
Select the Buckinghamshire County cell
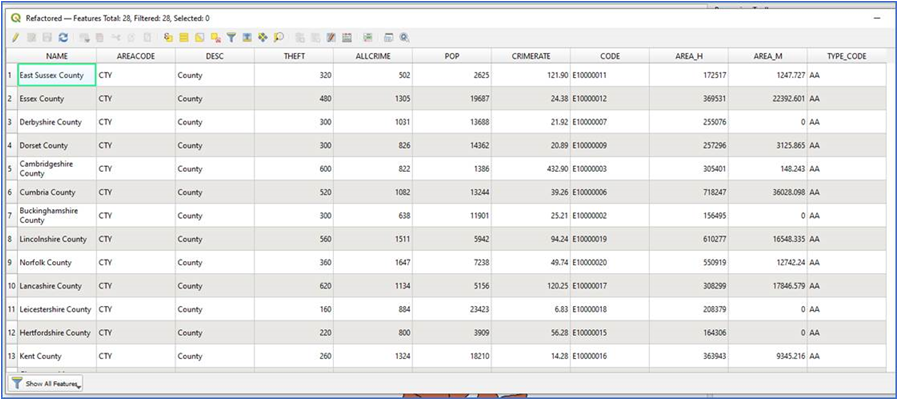coord(57,216)
